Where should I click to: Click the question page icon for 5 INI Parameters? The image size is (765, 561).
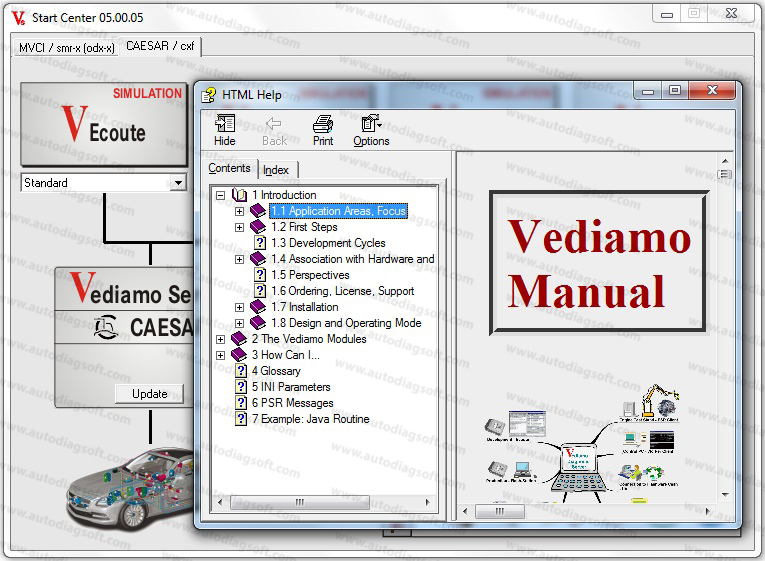click(241, 387)
